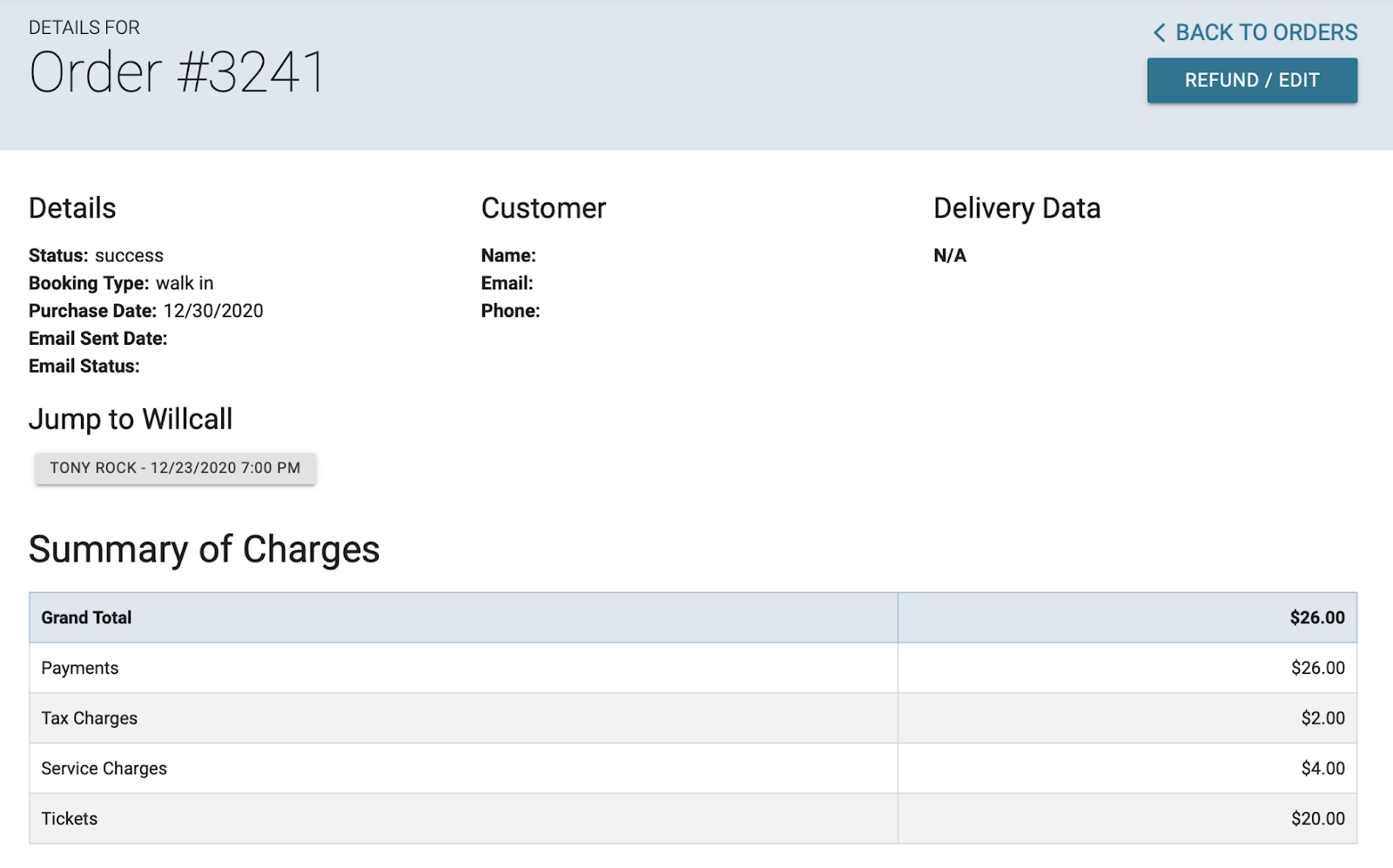Click the Summary of Charges heading
This screenshot has height=868, width=1393.
click(204, 549)
